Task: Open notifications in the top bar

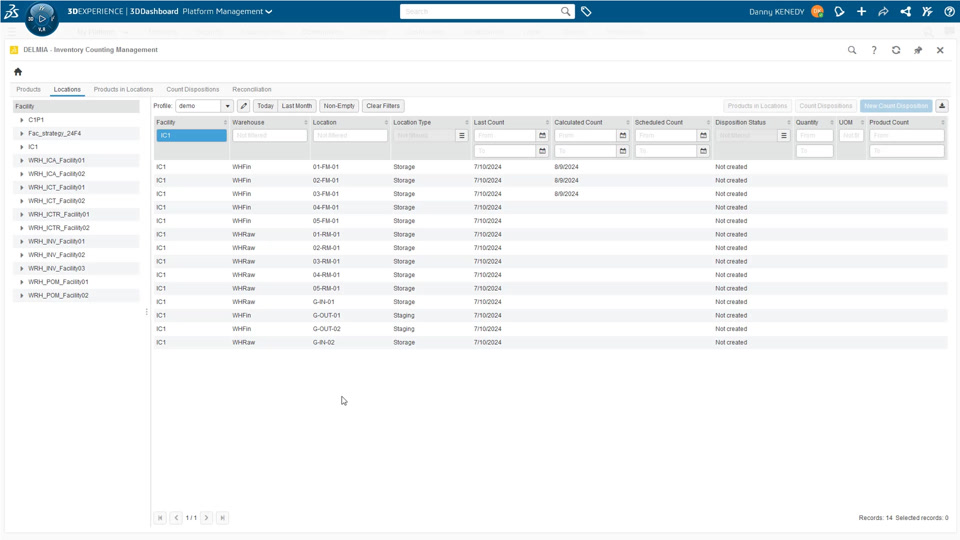Action: click(x=839, y=11)
